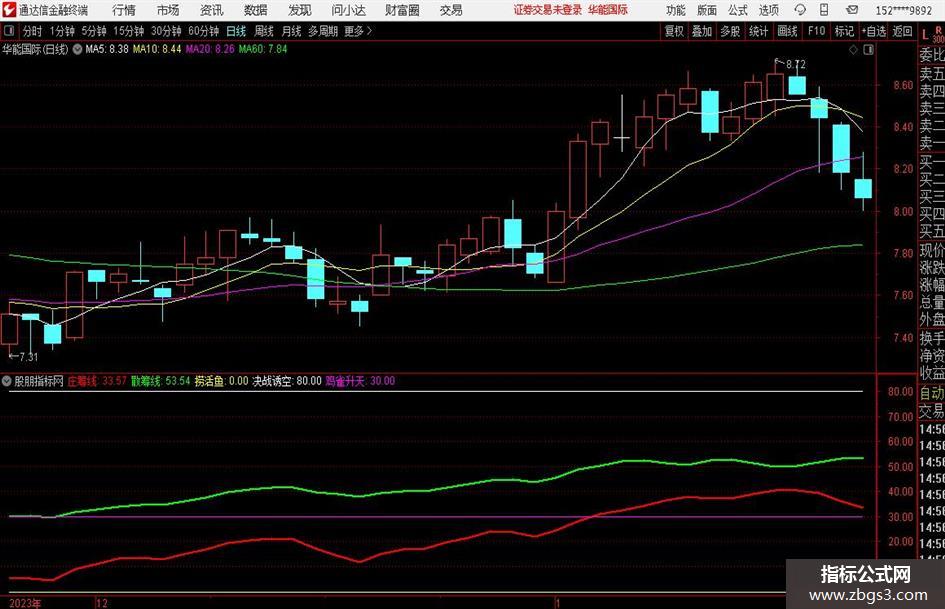Open the 功能 menu
The image size is (945, 609).
676,10
